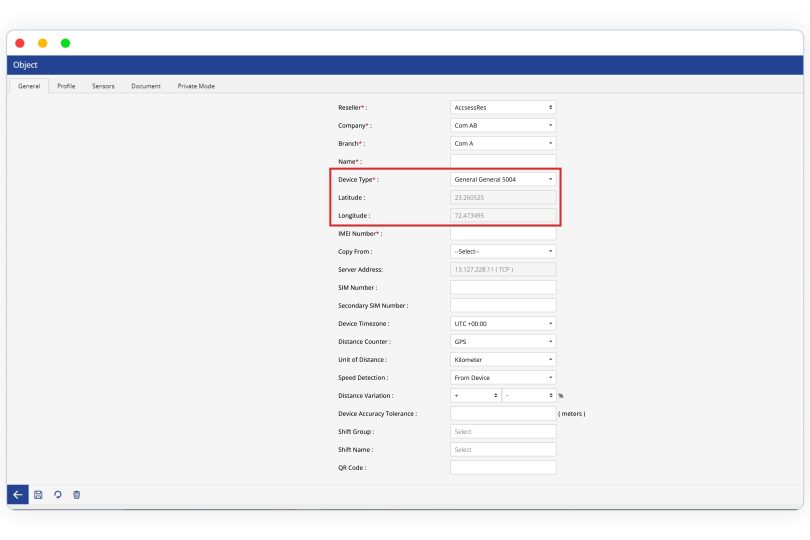Screen dimensions: 810x540
Task: Focus the IMEI Number field
Action: pos(503,233)
